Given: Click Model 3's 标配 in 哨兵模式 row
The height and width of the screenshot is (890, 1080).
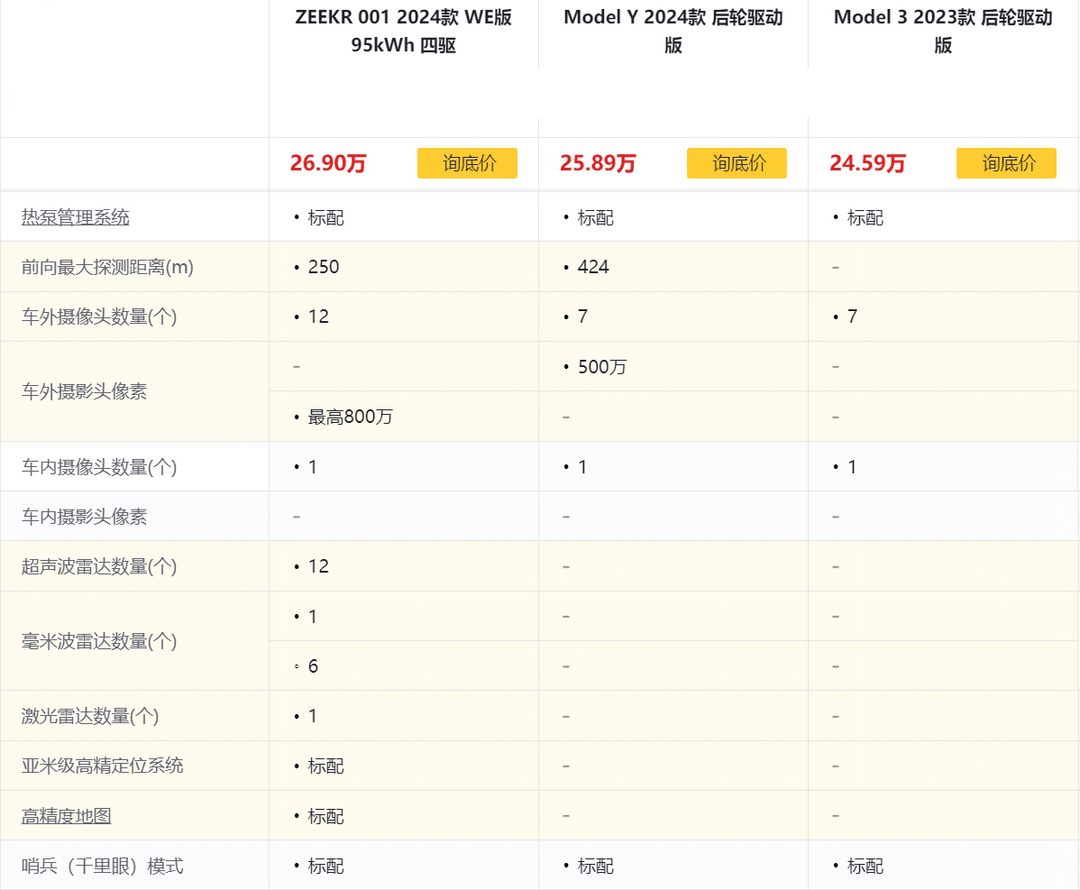Looking at the screenshot, I should [x=865, y=866].
